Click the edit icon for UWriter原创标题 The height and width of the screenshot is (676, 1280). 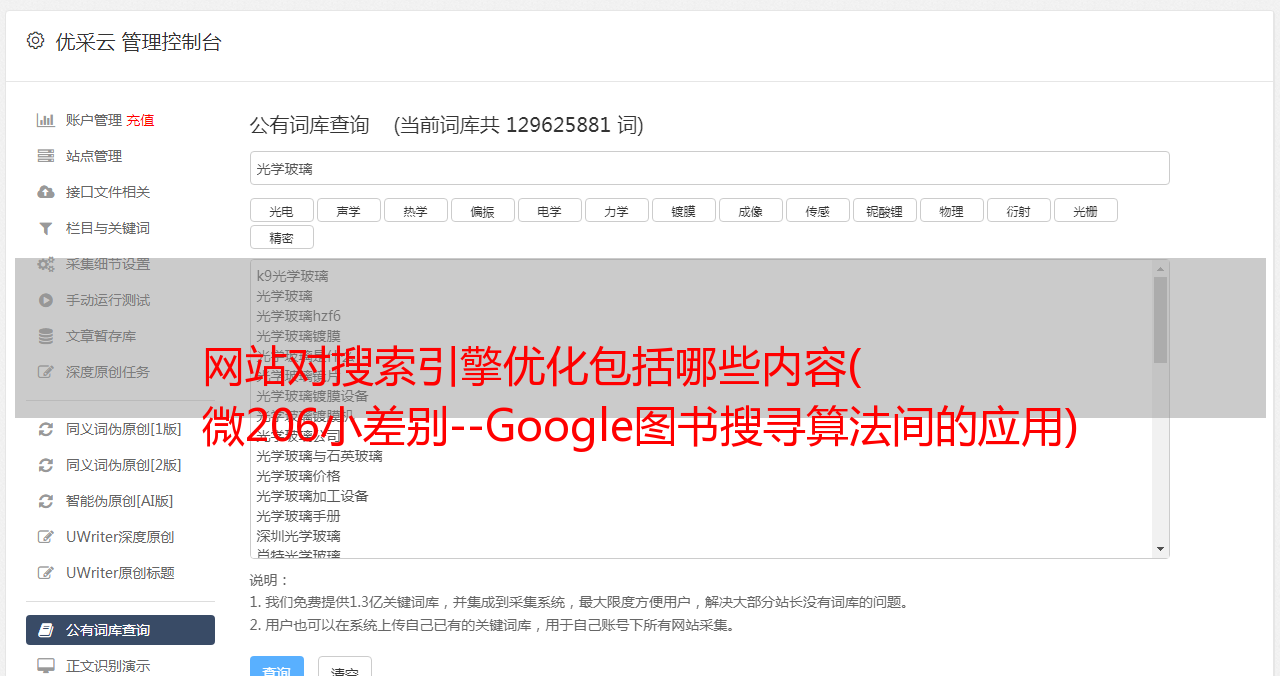[46, 573]
